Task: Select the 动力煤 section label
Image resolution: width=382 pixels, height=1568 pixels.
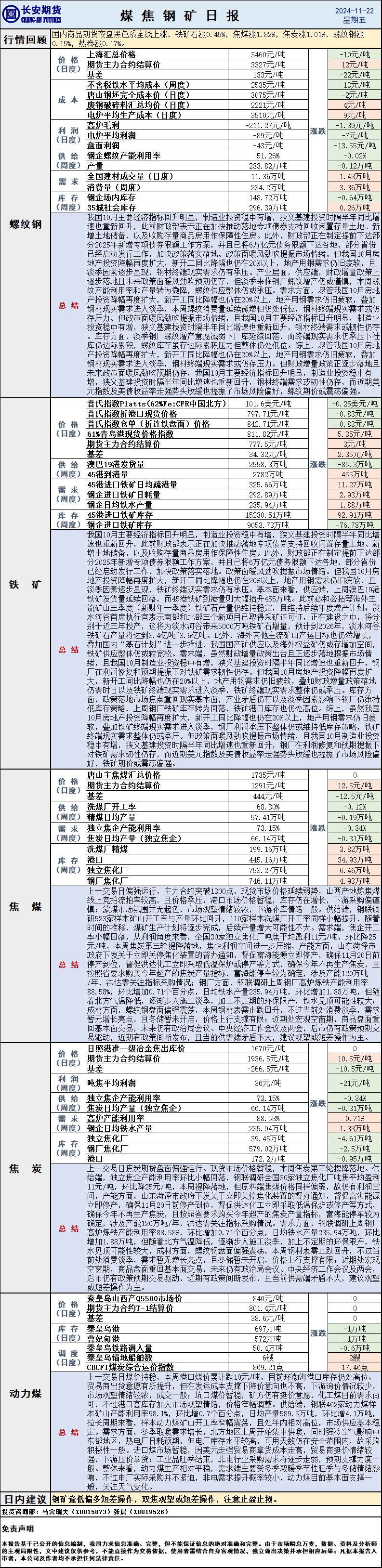Action: 25,1393
